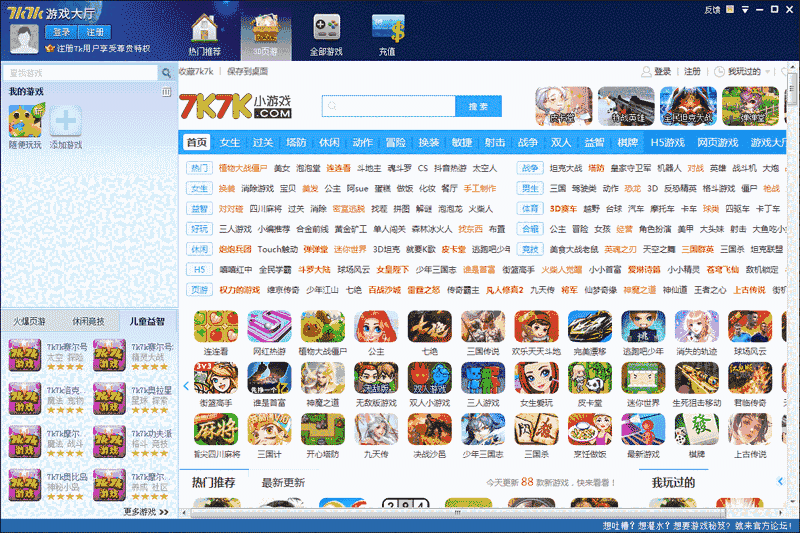The height and width of the screenshot is (533, 800).
Task: Open the 球场风云 game icon in grid
Action: click(x=750, y=326)
